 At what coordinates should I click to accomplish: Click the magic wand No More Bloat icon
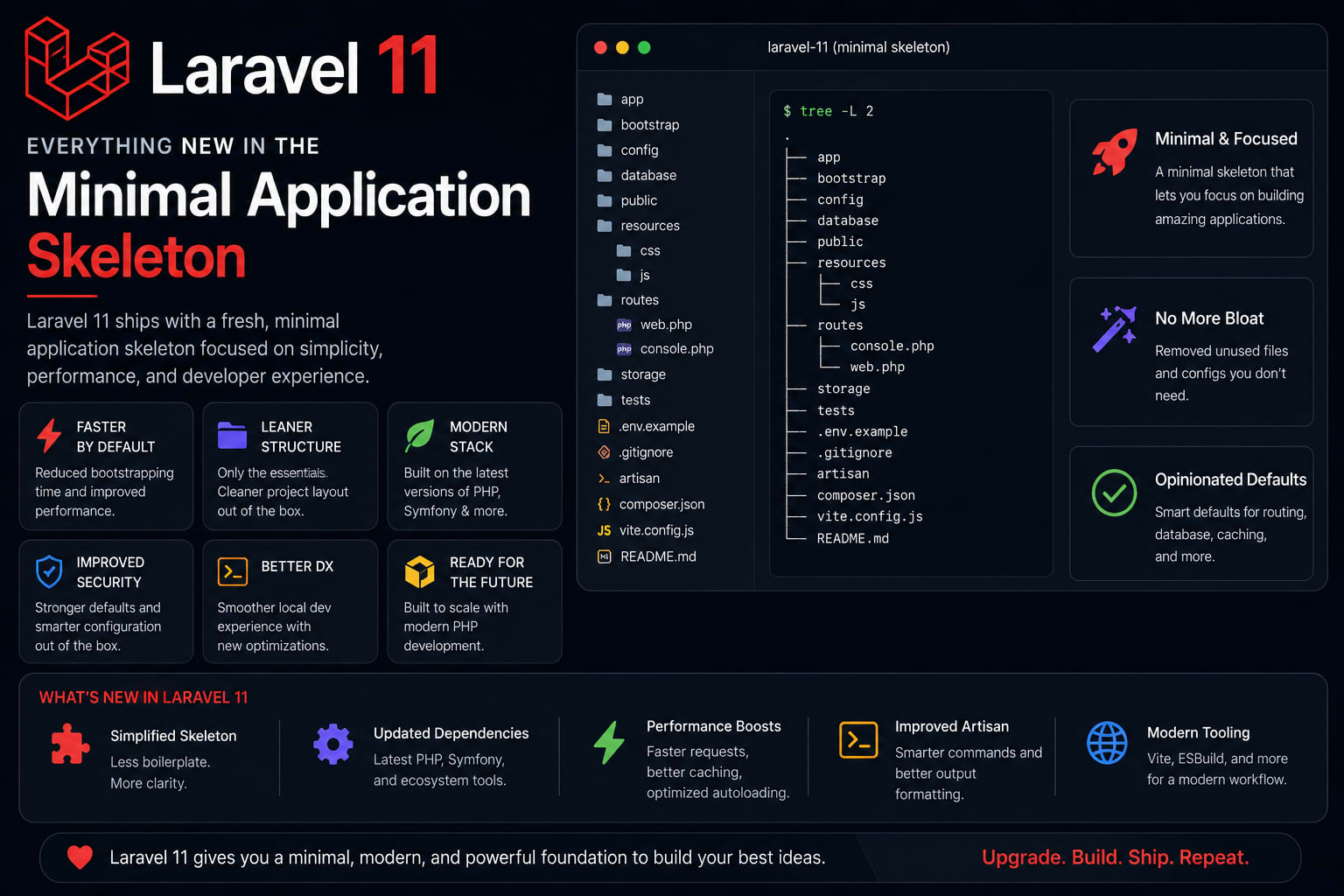pyautogui.click(x=1115, y=329)
